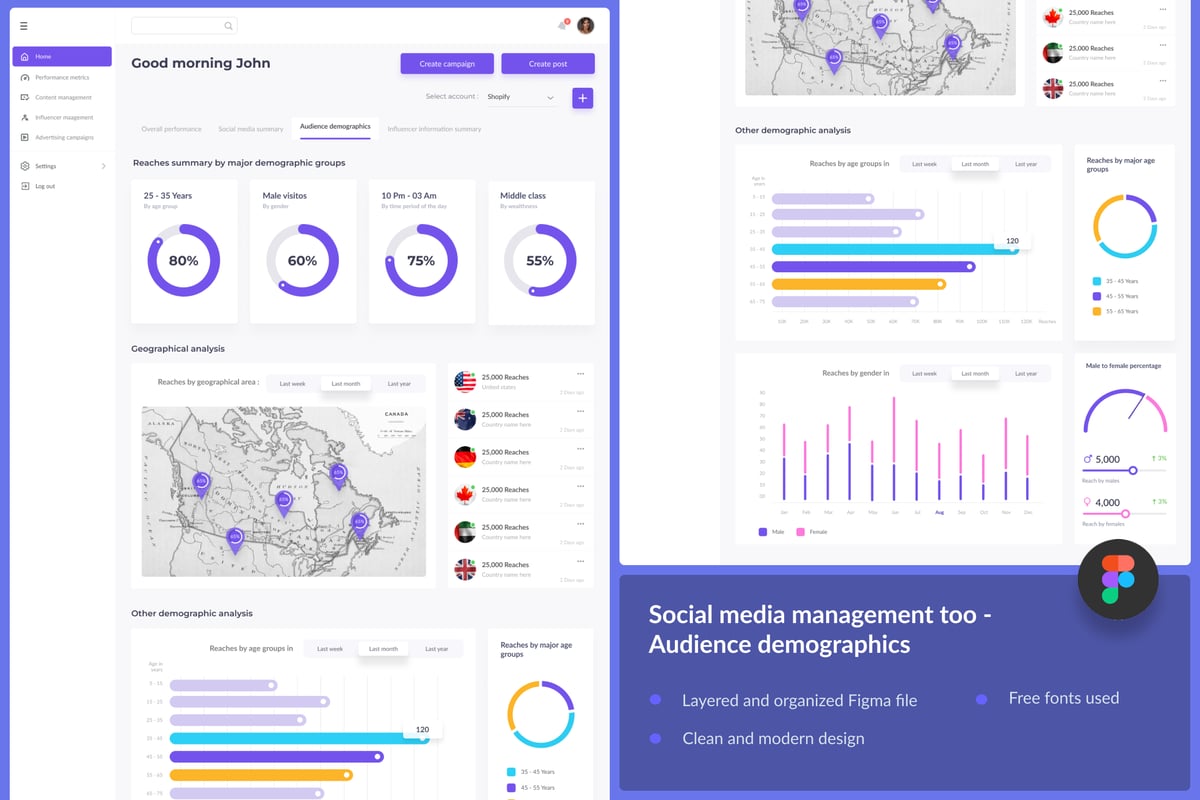
Task: Select Last week for Reaches by geographical area
Action: [x=293, y=383]
